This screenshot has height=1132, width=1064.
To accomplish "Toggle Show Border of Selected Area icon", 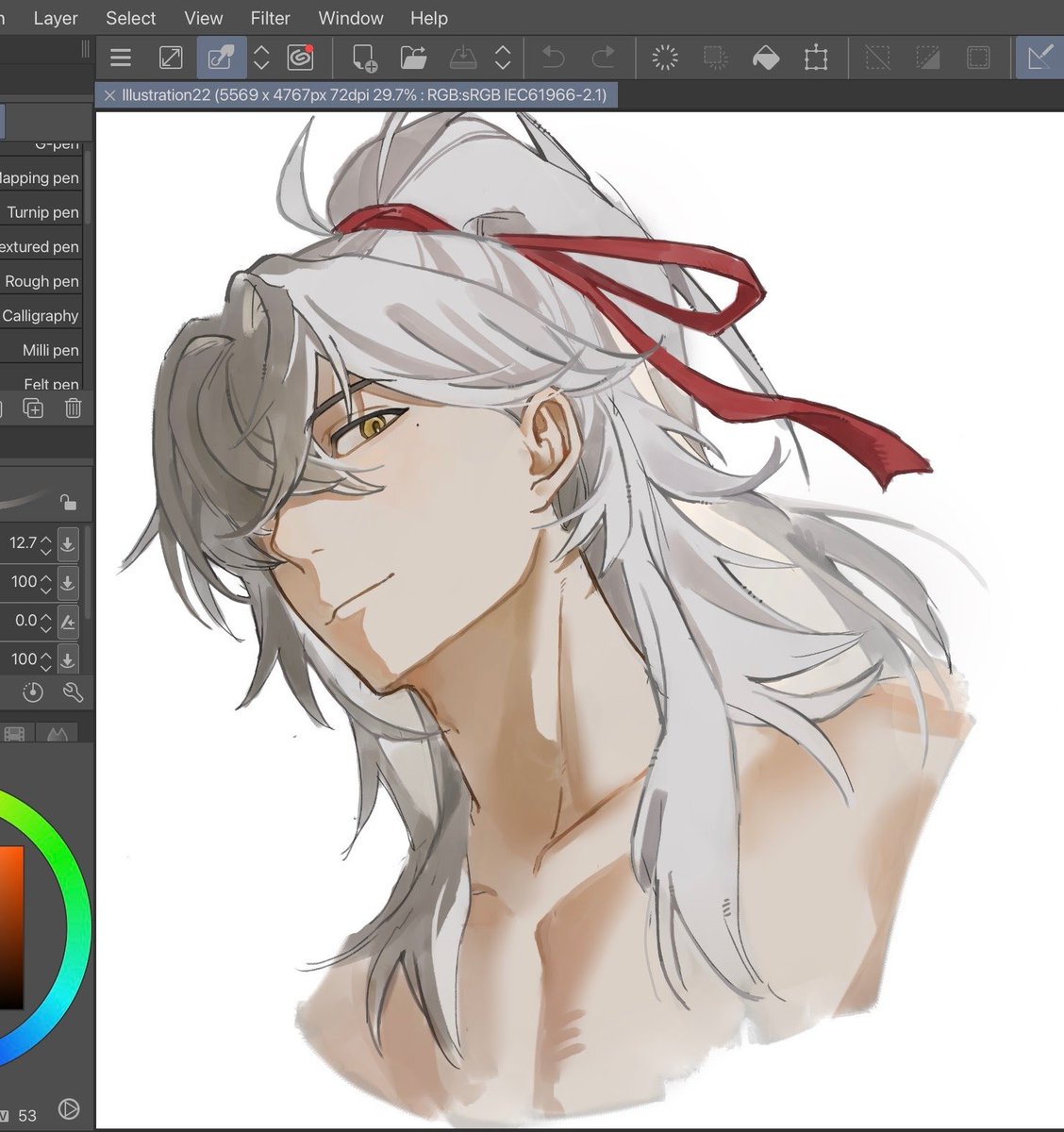I will click(x=978, y=58).
